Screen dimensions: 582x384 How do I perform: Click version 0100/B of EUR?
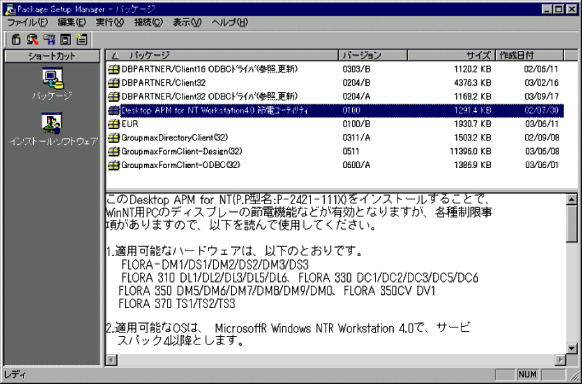pos(356,124)
